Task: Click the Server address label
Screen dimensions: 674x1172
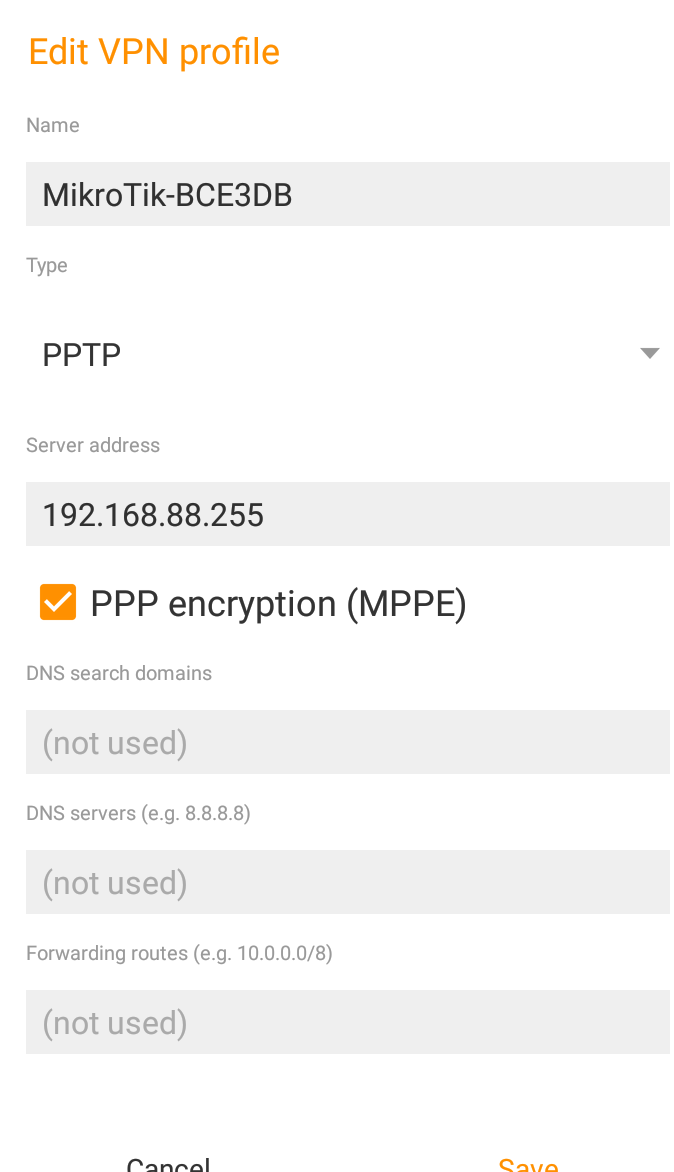Action: (x=93, y=445)
